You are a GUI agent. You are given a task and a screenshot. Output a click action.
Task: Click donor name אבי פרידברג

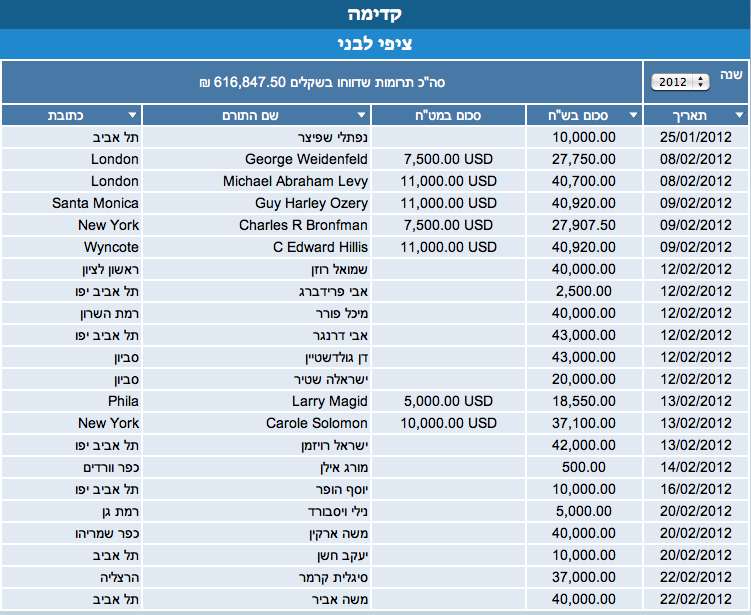click(333, 291)
